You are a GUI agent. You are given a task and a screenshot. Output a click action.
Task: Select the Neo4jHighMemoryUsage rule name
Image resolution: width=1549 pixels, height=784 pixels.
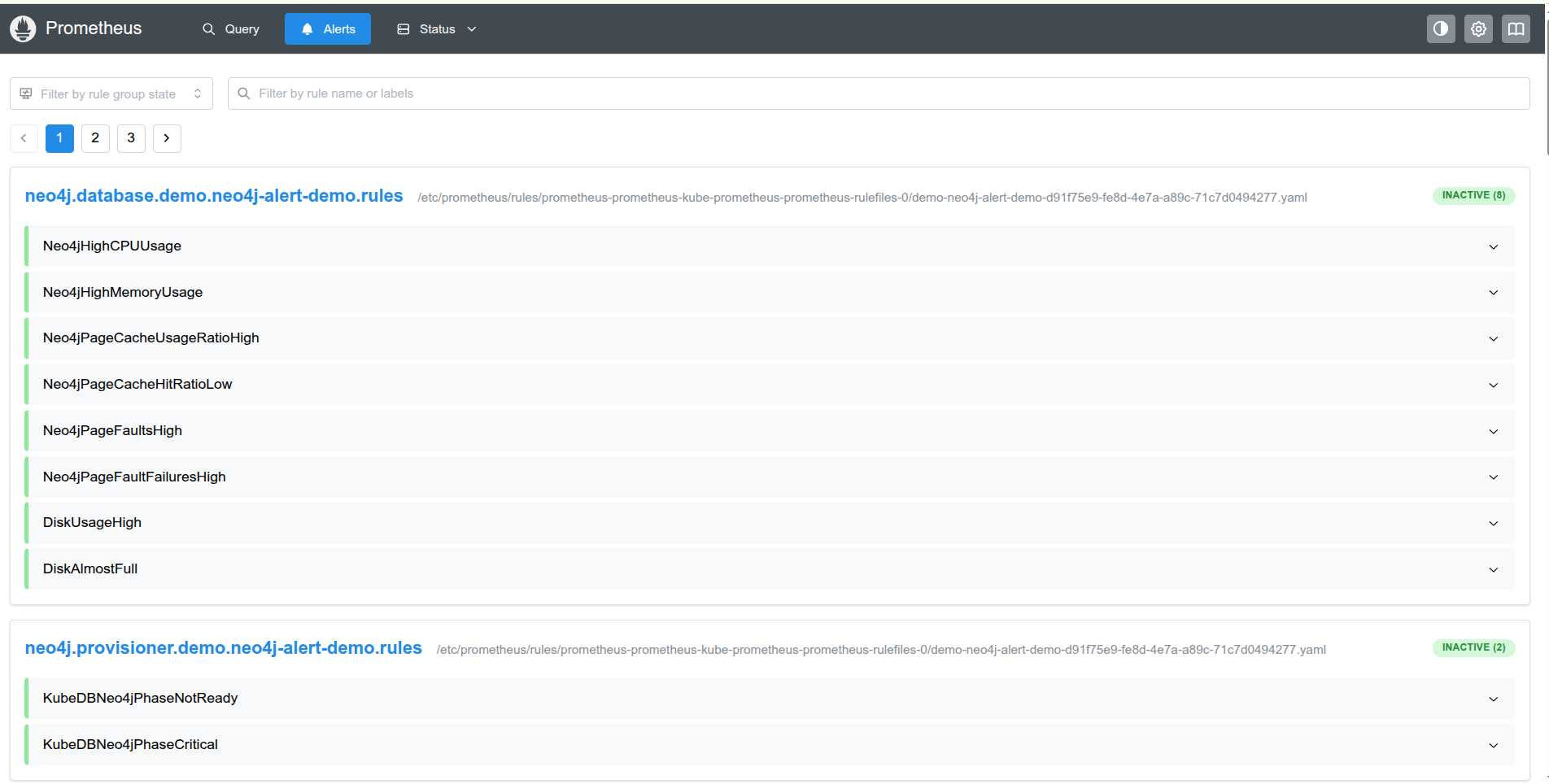tap(123, 292)
